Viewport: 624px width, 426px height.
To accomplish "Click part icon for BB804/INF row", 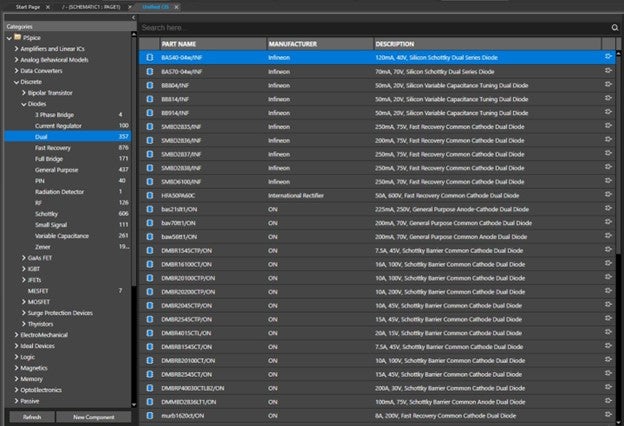I will 150,85.
